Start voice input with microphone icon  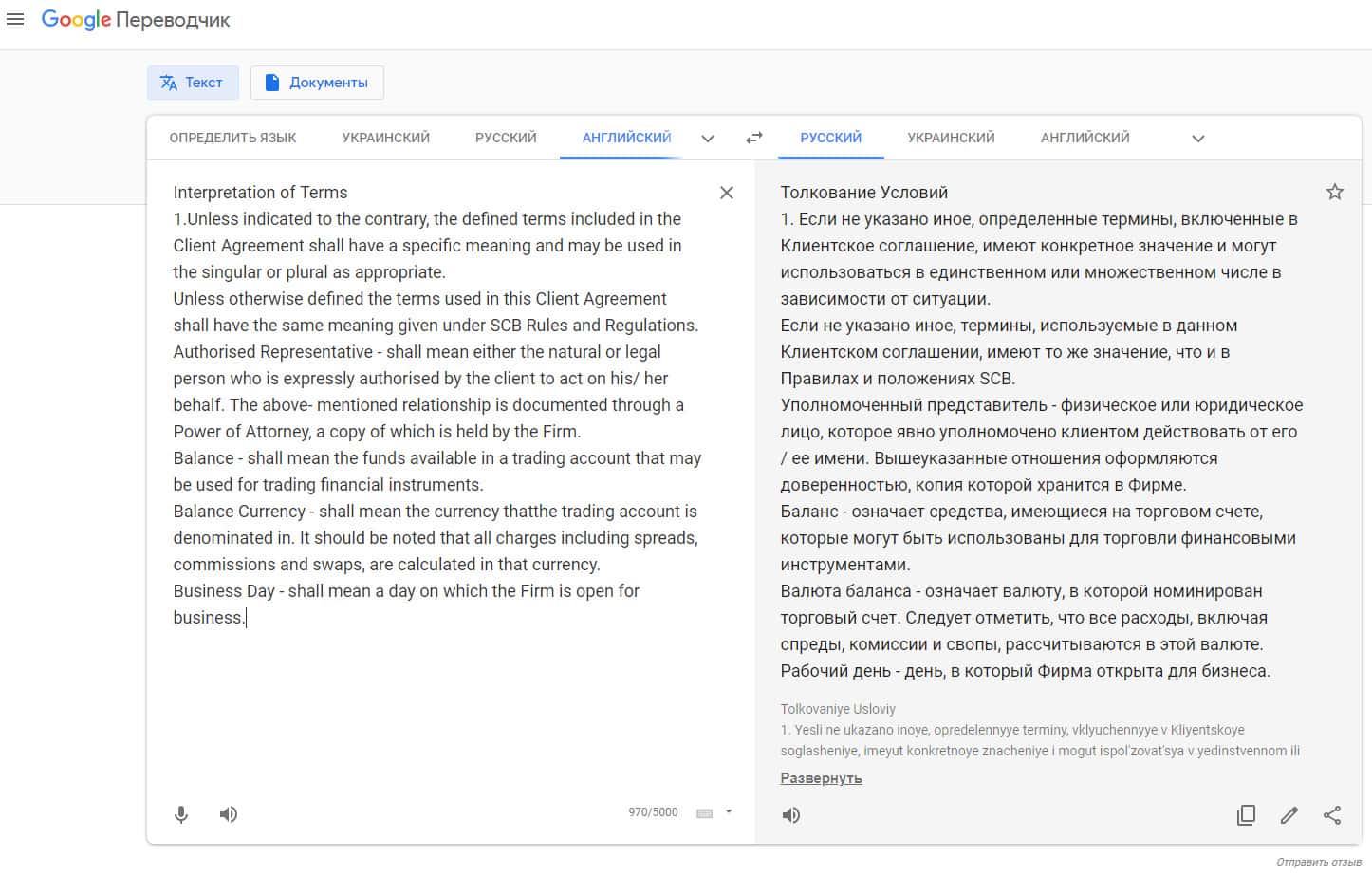[181, 814]
